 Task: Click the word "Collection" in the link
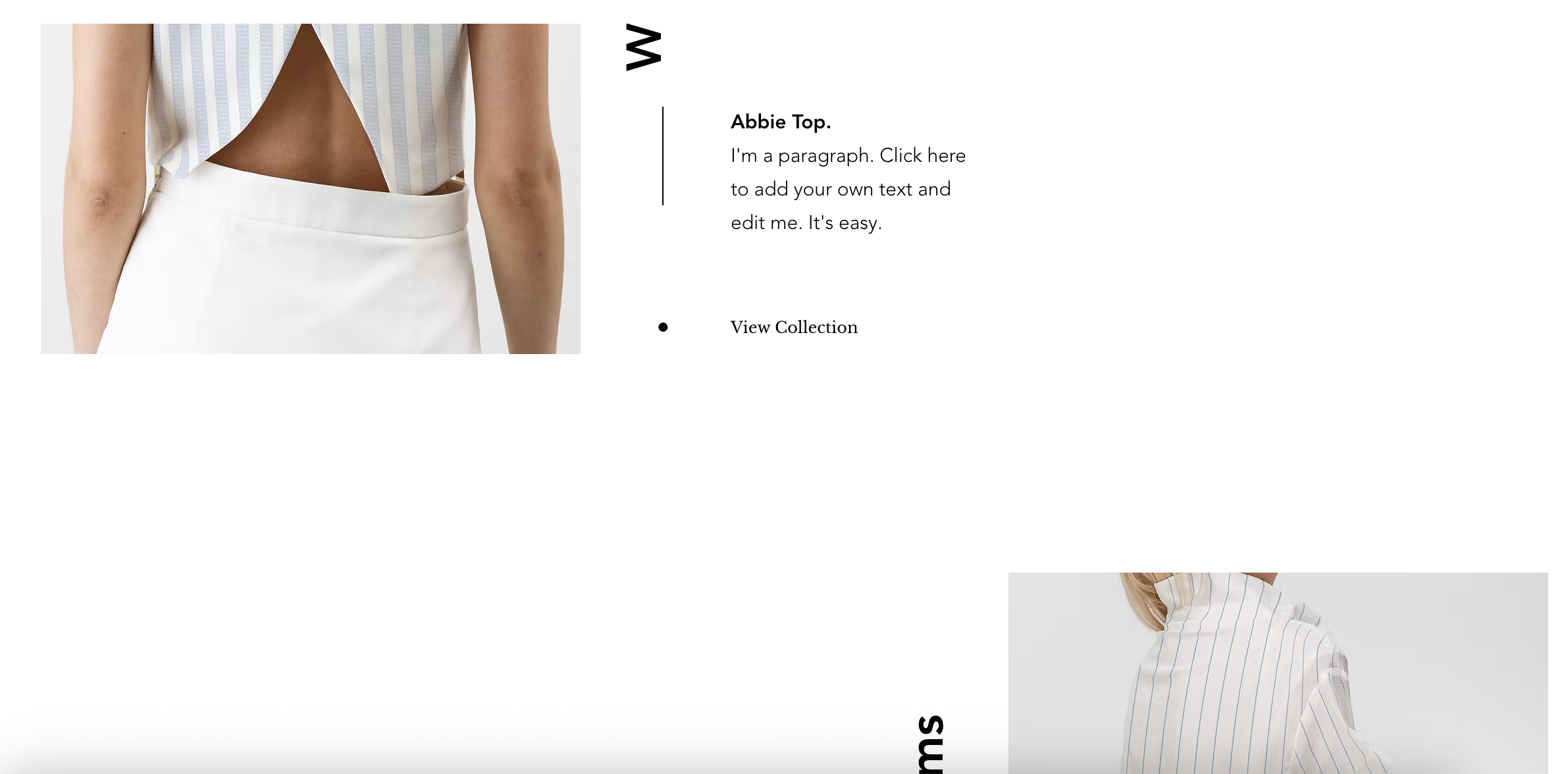[x=816, y=327]
